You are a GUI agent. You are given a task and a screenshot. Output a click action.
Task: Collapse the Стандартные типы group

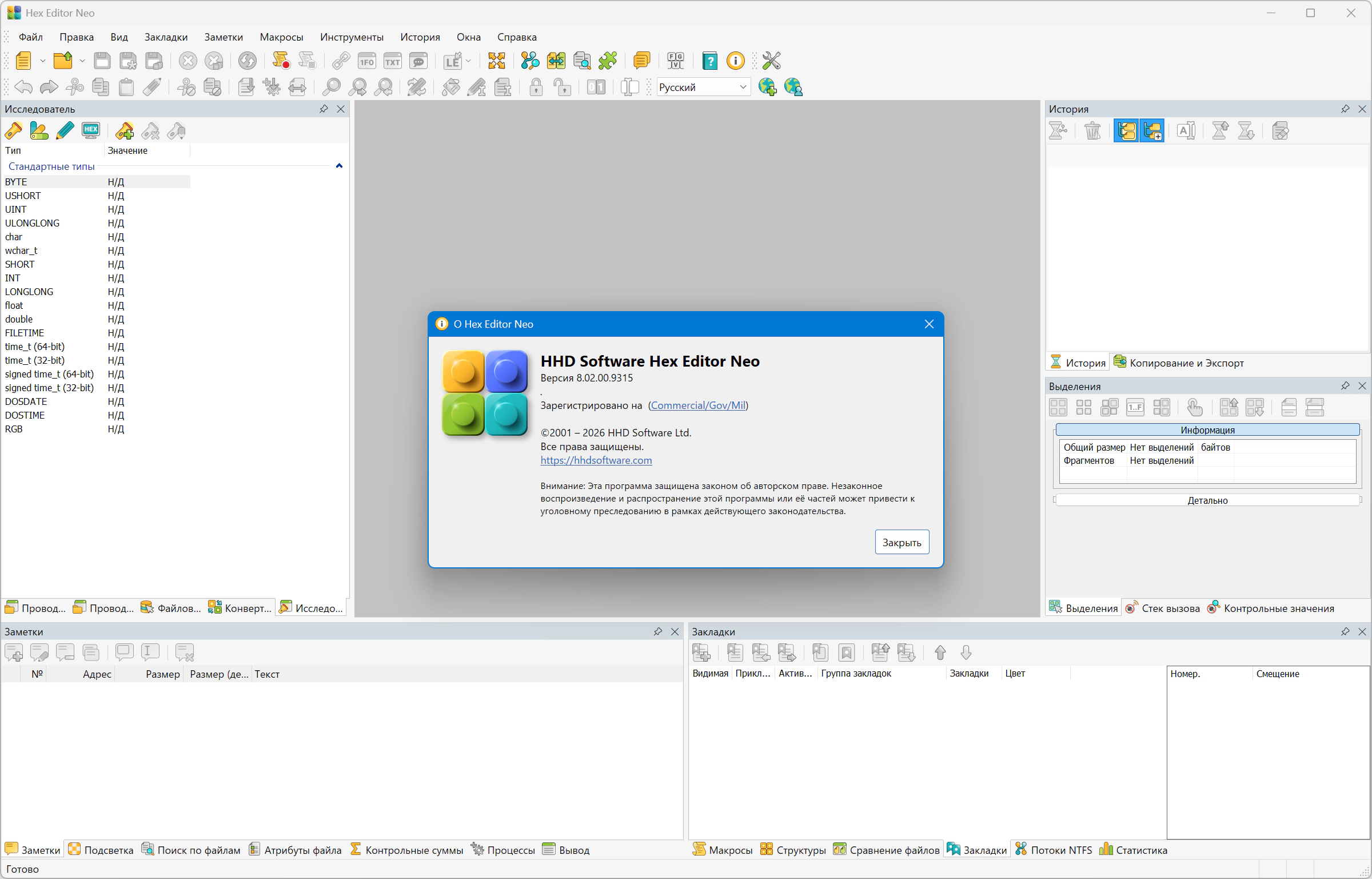point(339,166)
